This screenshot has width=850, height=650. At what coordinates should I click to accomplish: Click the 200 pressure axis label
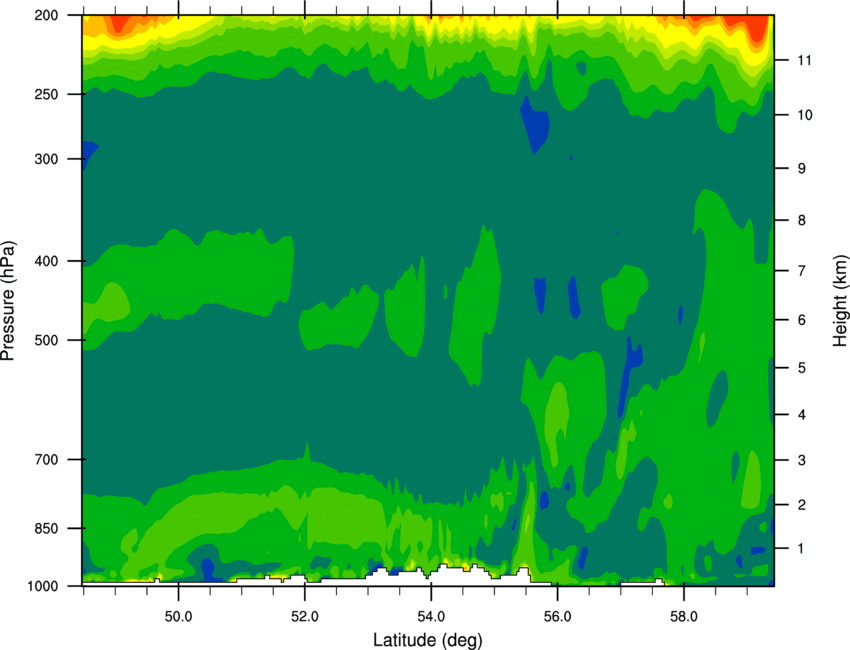point(46,15)
